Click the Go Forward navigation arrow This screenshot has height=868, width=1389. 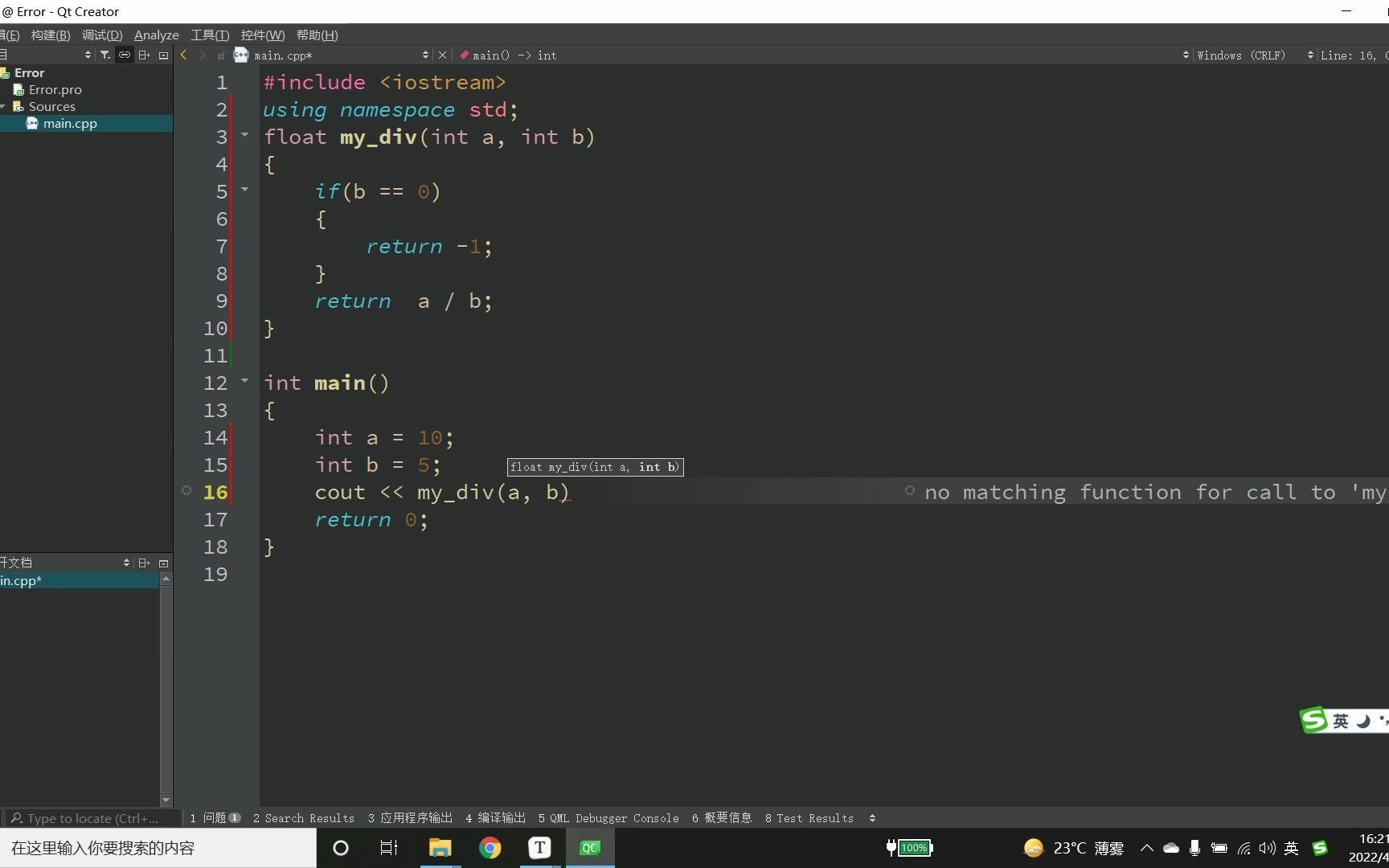click(x=202, y=55)
